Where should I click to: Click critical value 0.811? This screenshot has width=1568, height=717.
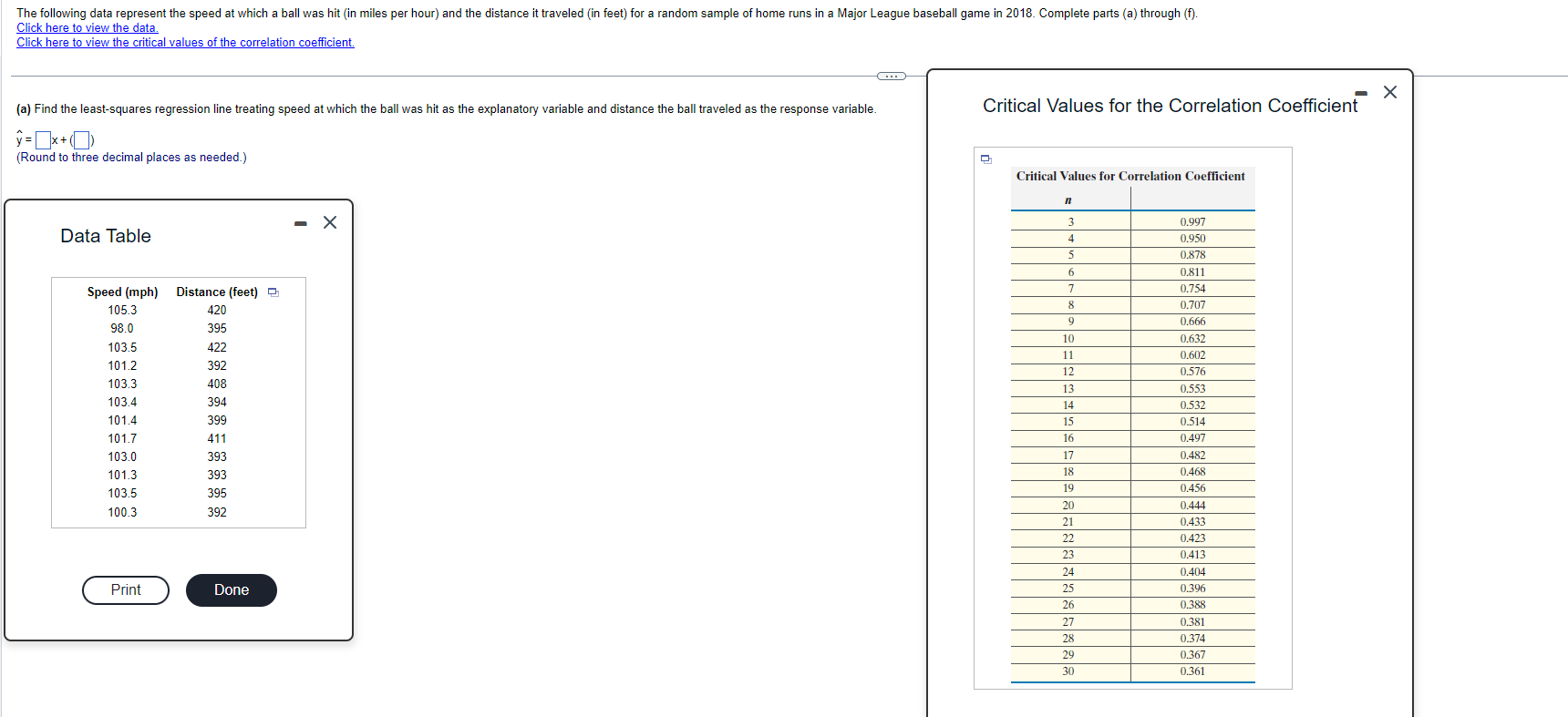click(1192, 272)
